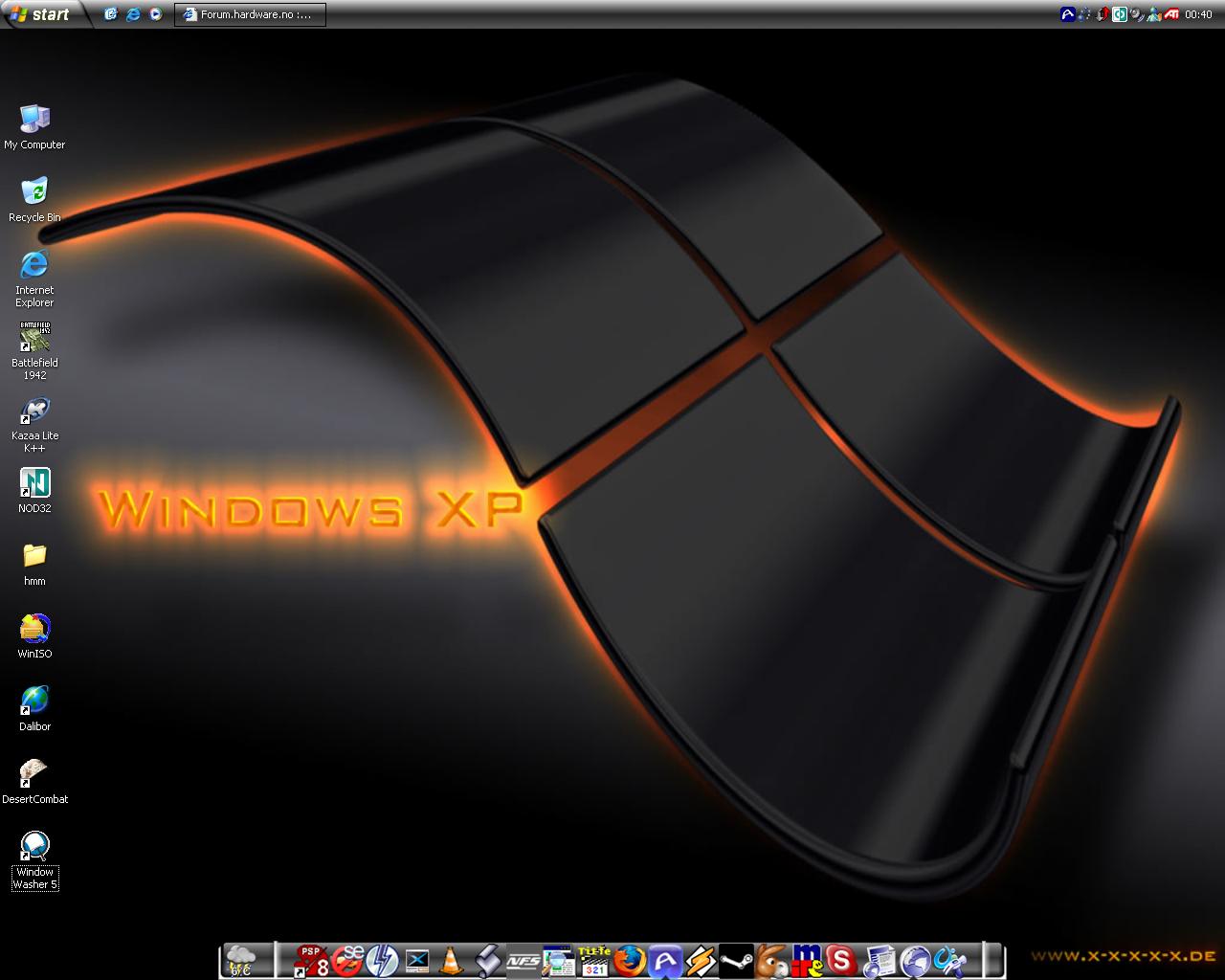The image size is (1225, 980).
Task: Open the blue tools icon in dock
Action: [x=950, y=960]
